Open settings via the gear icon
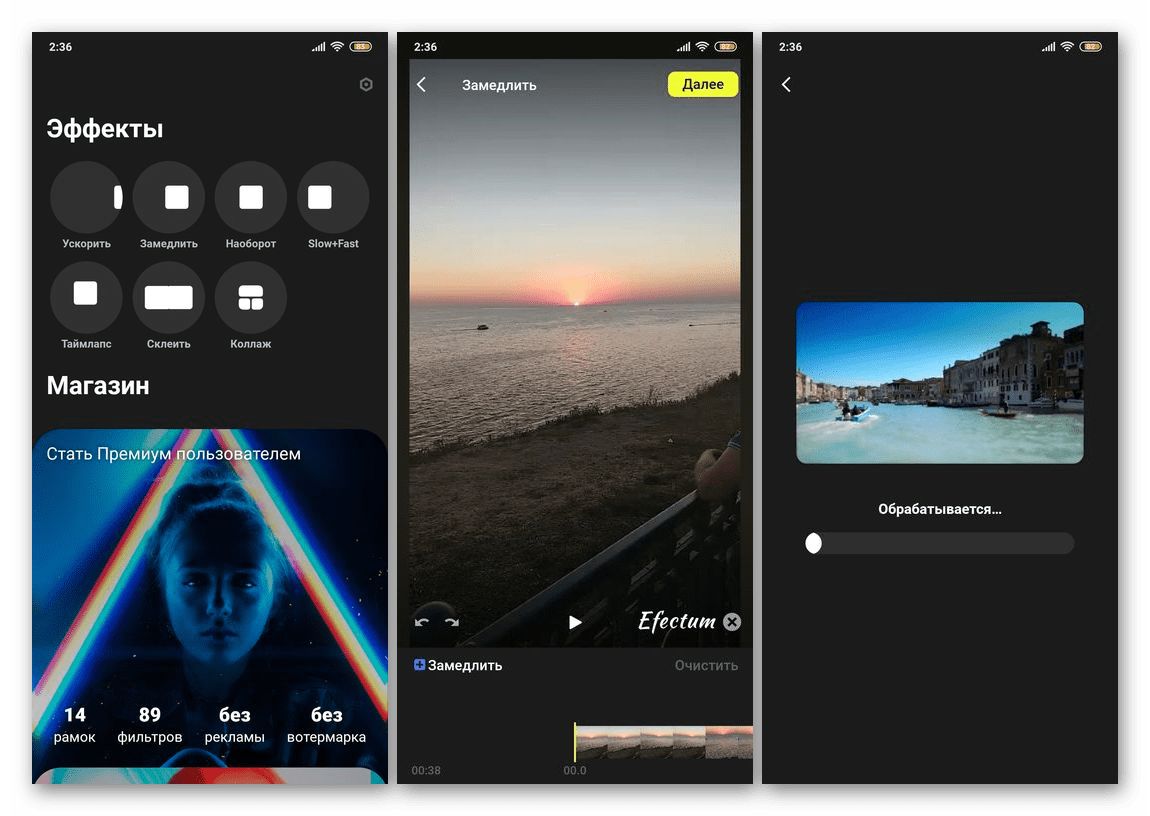This screenshot has height=816, width=1150. coord(366,84)
